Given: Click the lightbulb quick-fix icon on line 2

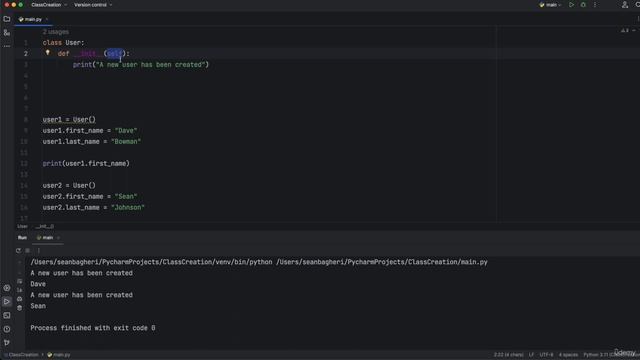Looking at the screenshot, I should tap(48, 53).
